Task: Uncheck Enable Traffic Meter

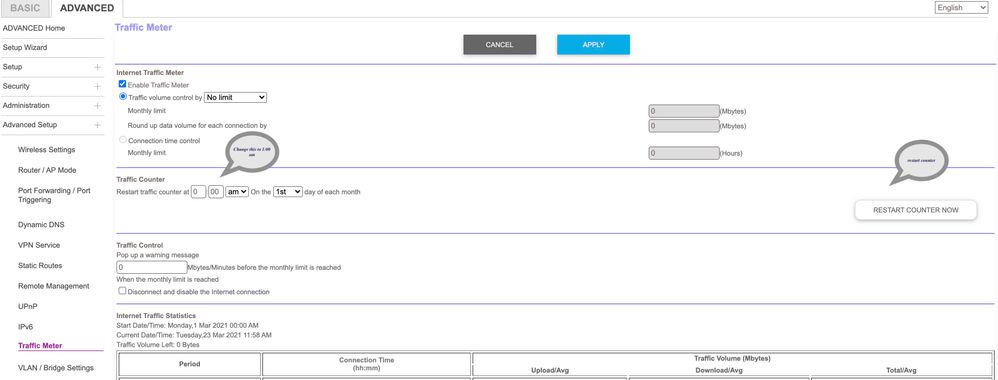Action: pyautogui.click(x=122, y=84)
